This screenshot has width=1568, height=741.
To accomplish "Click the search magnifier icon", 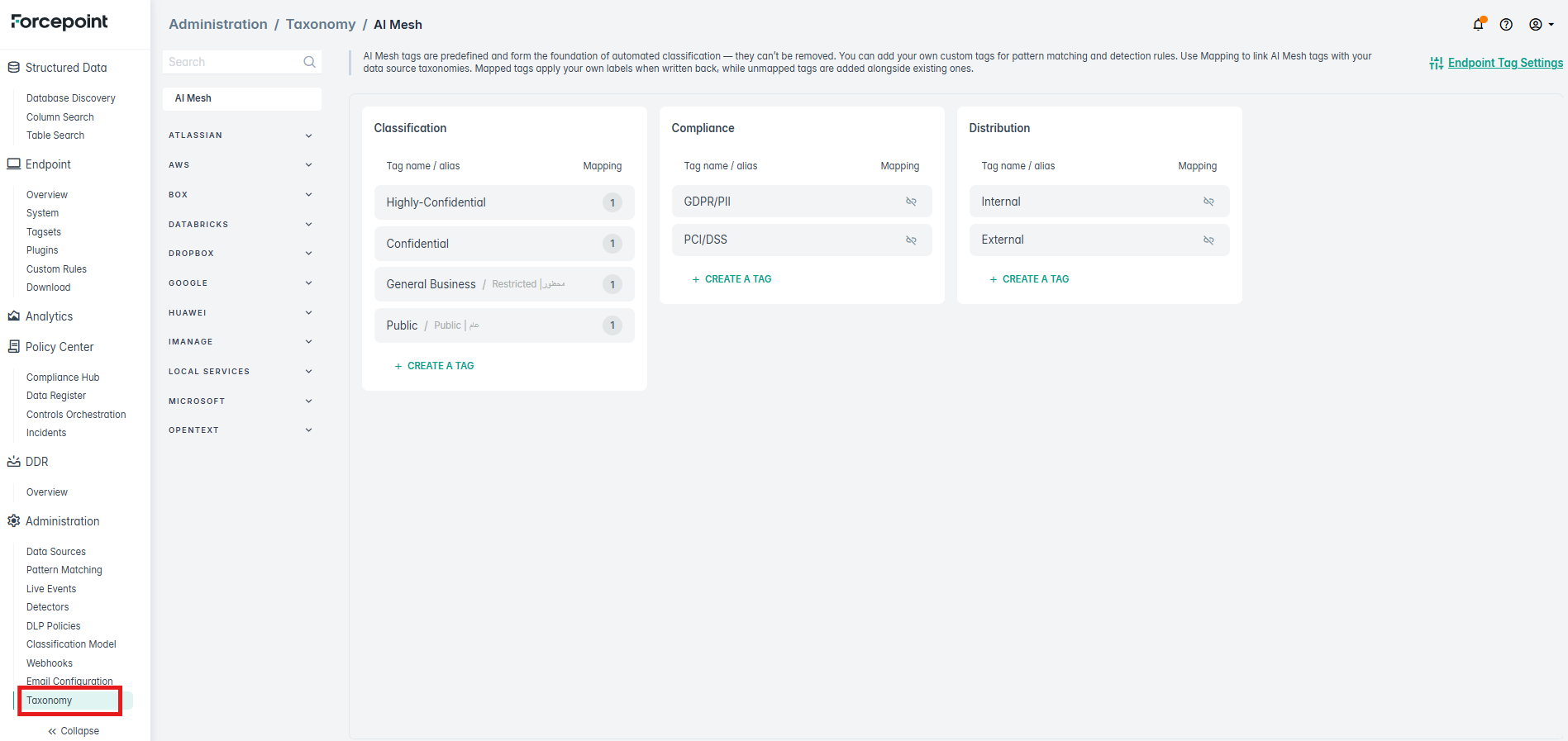I will (309, 62).
